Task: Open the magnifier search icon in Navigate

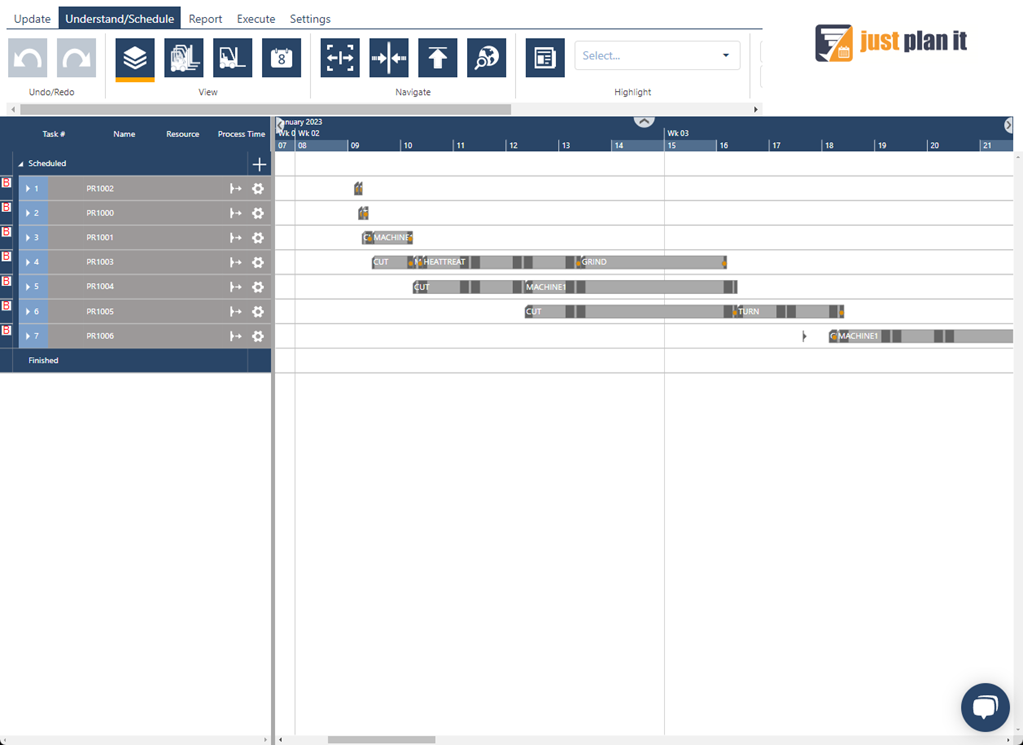Action: (x=486, y=58)
